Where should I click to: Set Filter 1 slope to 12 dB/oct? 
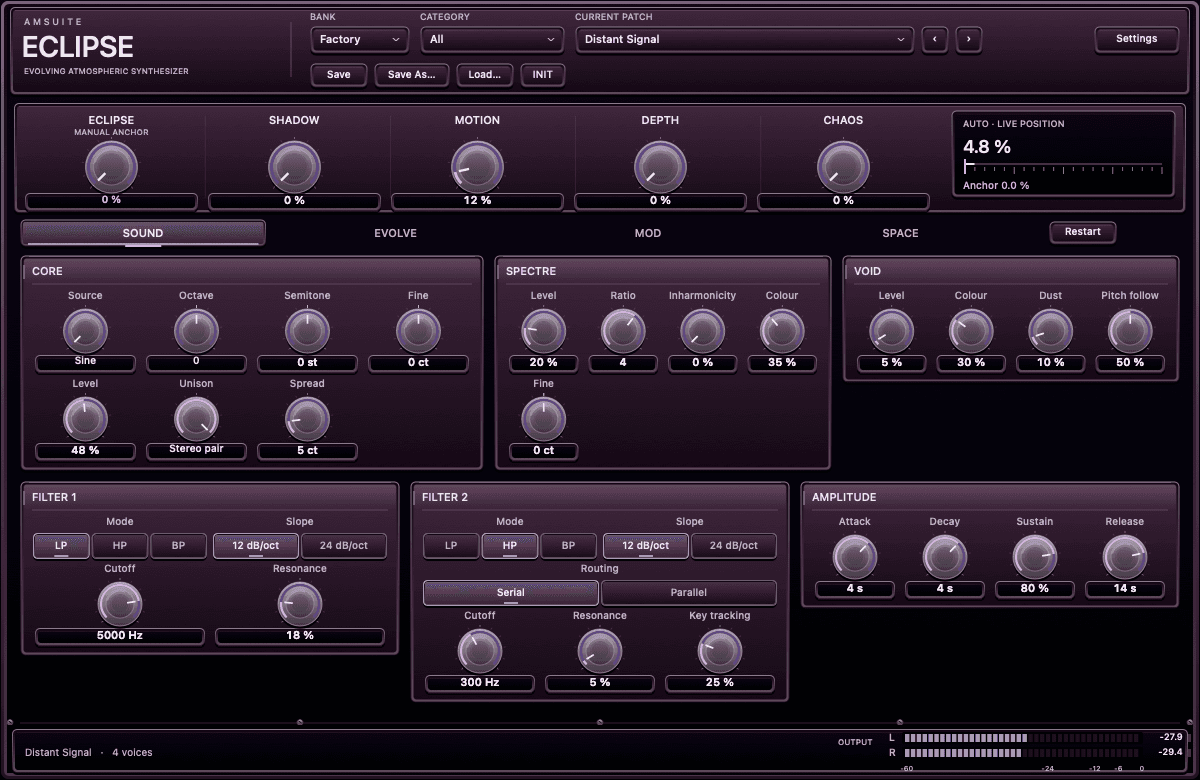point(256,546)
